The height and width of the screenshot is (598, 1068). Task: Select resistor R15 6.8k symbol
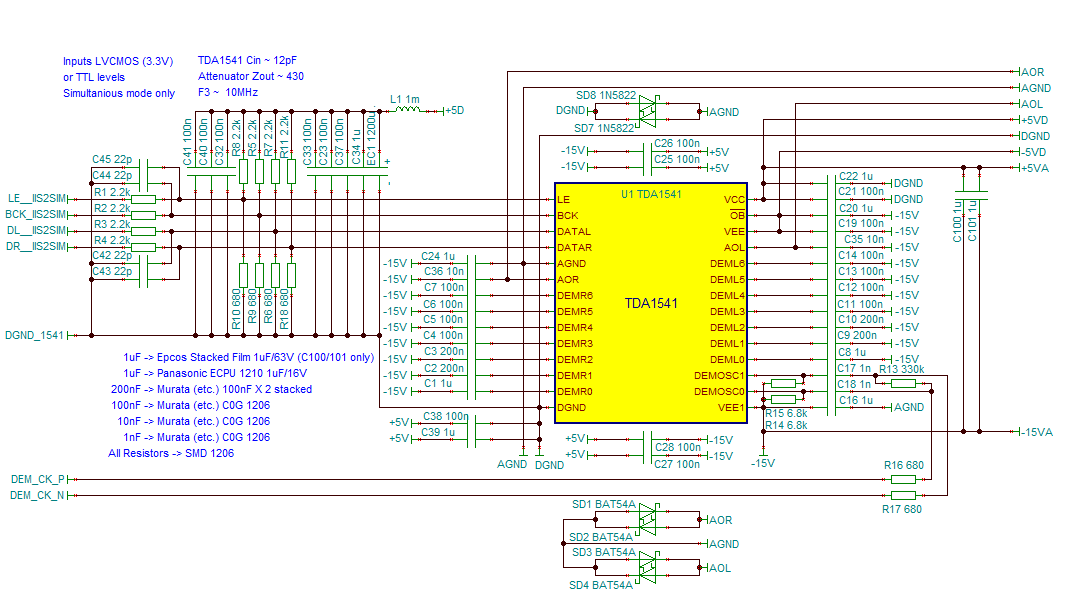(783, 383)
